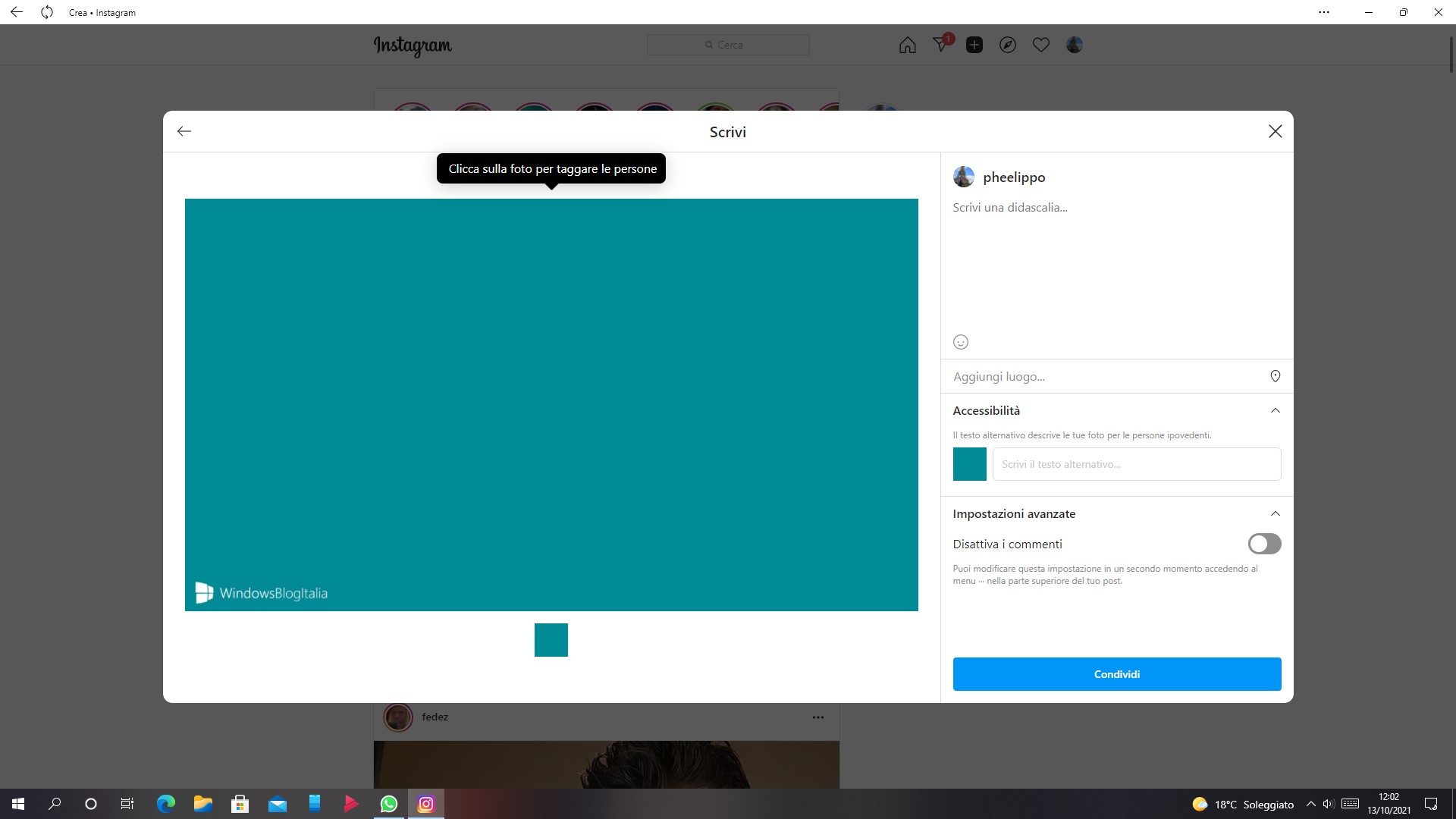Screen dimensions: 1456x819
Task: Open Direct messages icon with notification badge
Action: point(941,45)
